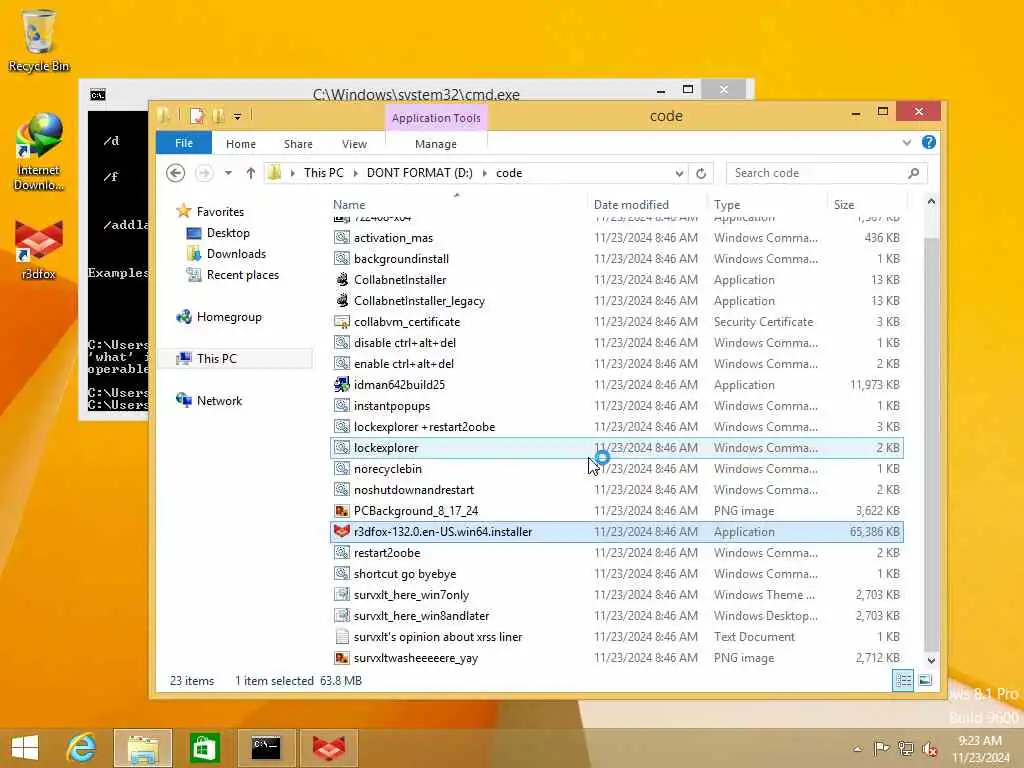Open File Explorer taskbar button
Image resolution: width=1024 pixels, height=768 pixels.
tap(143, 748)
